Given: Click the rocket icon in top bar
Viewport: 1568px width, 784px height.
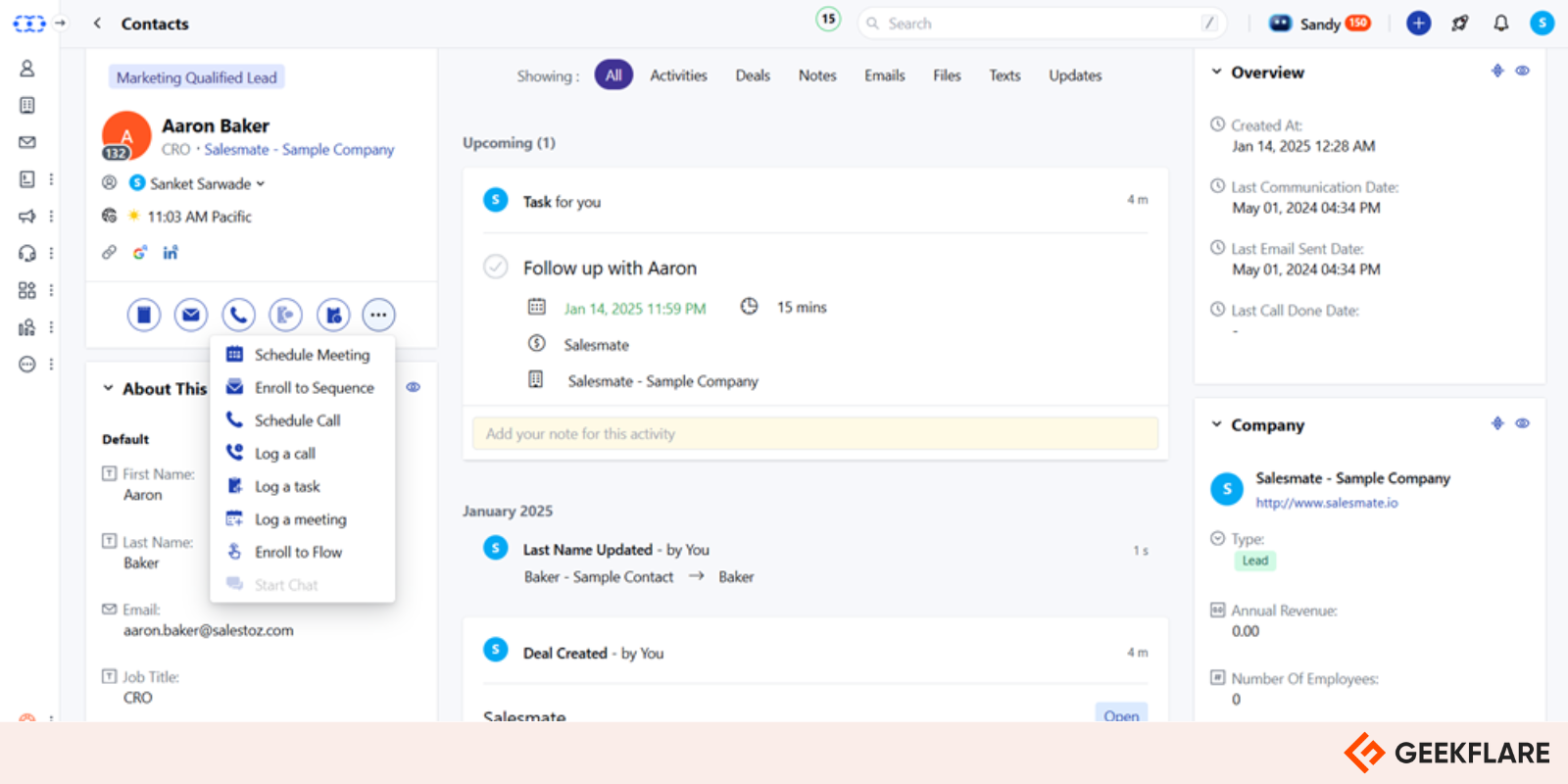Looking at the screenshot, I should point(1460,23).
